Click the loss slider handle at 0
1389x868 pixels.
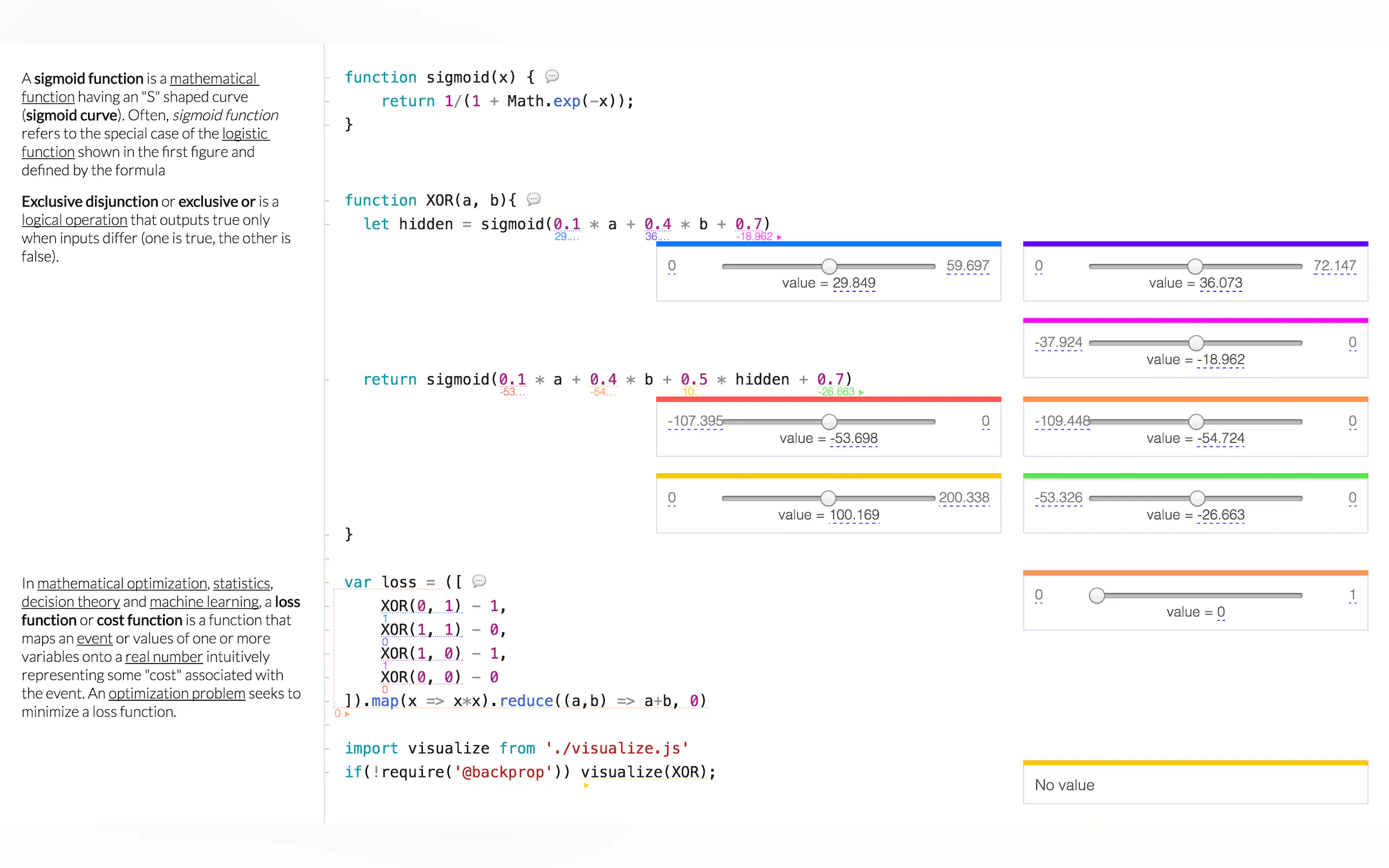click(x=1096, y=595)
